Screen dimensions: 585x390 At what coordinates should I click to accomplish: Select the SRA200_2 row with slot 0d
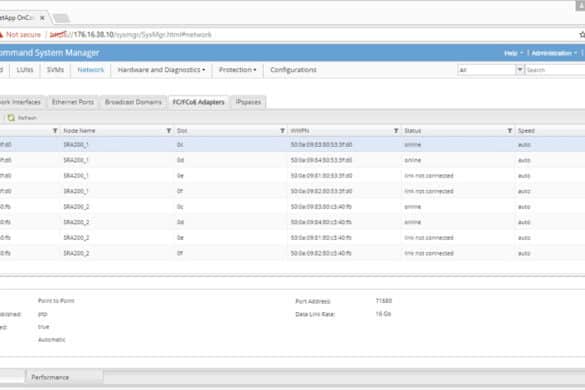click(x=292, y=222)
